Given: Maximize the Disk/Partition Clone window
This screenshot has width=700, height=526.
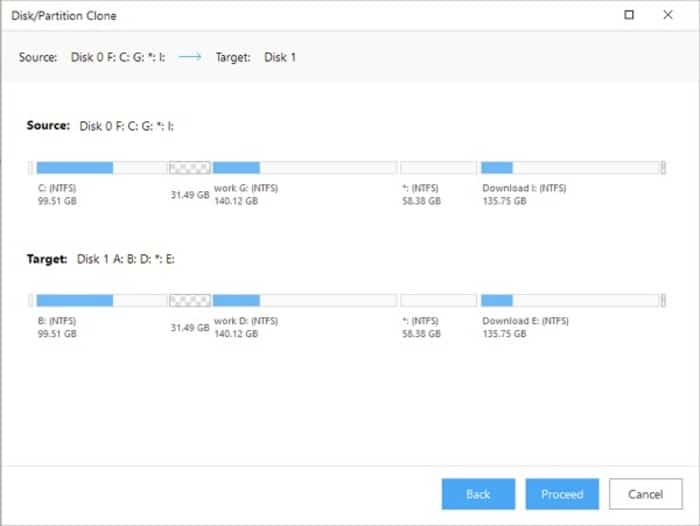Looking at the screenshot, I should click(x=629, y=15).
